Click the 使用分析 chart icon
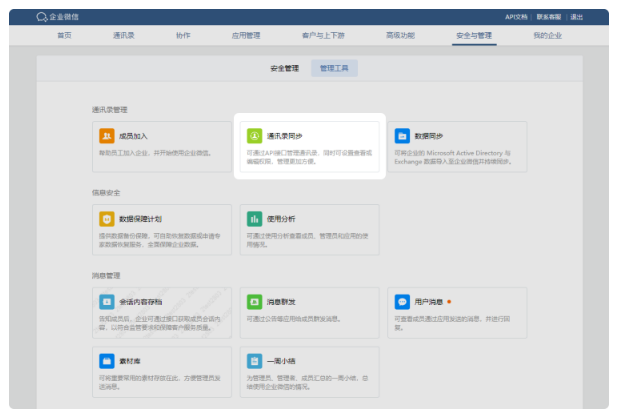The image size is (619, 419). 254,218
